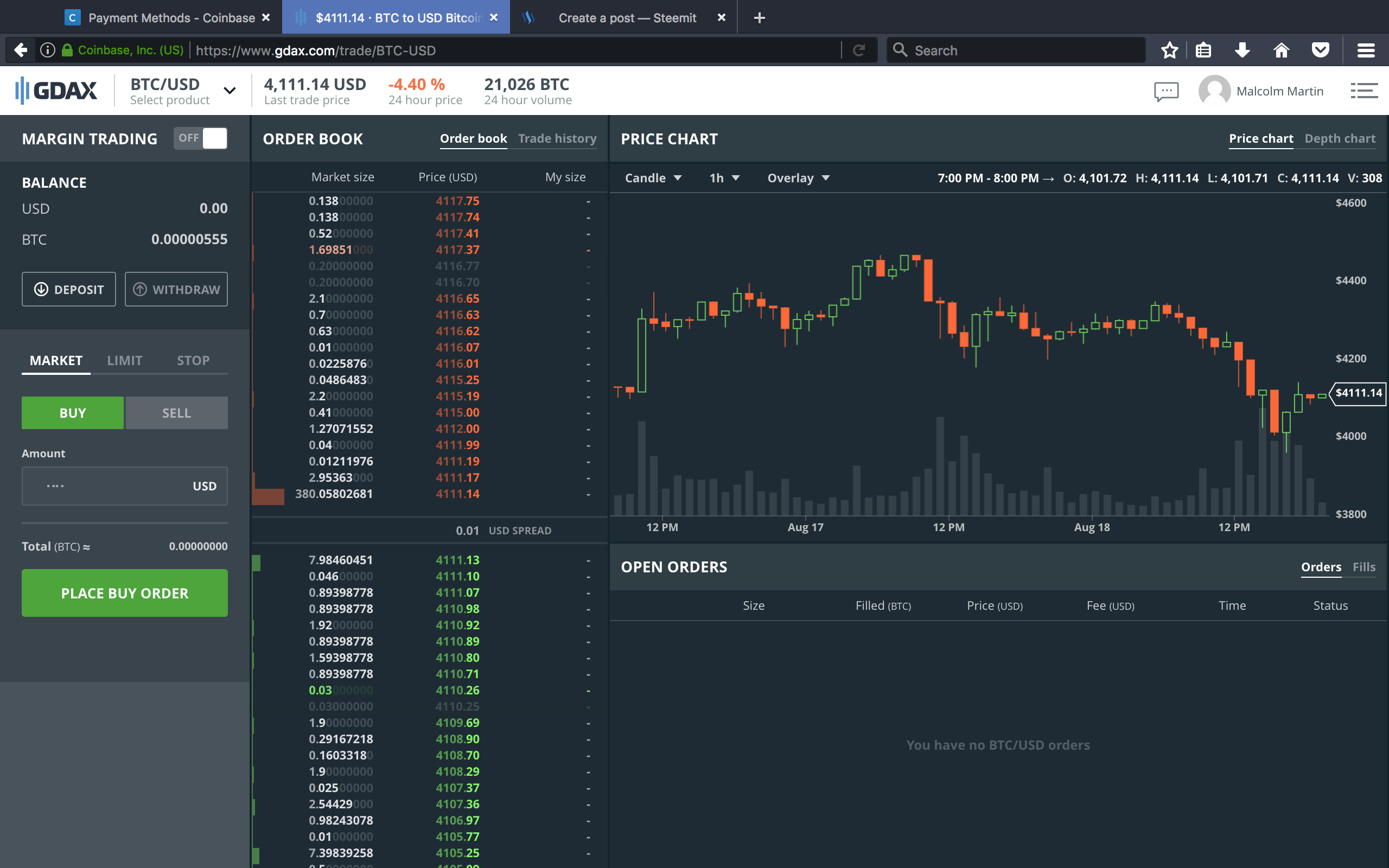Click the 0.01 USD SPREAD label
The height and width of the screenshot is (868, 1389).
(504, 531)
